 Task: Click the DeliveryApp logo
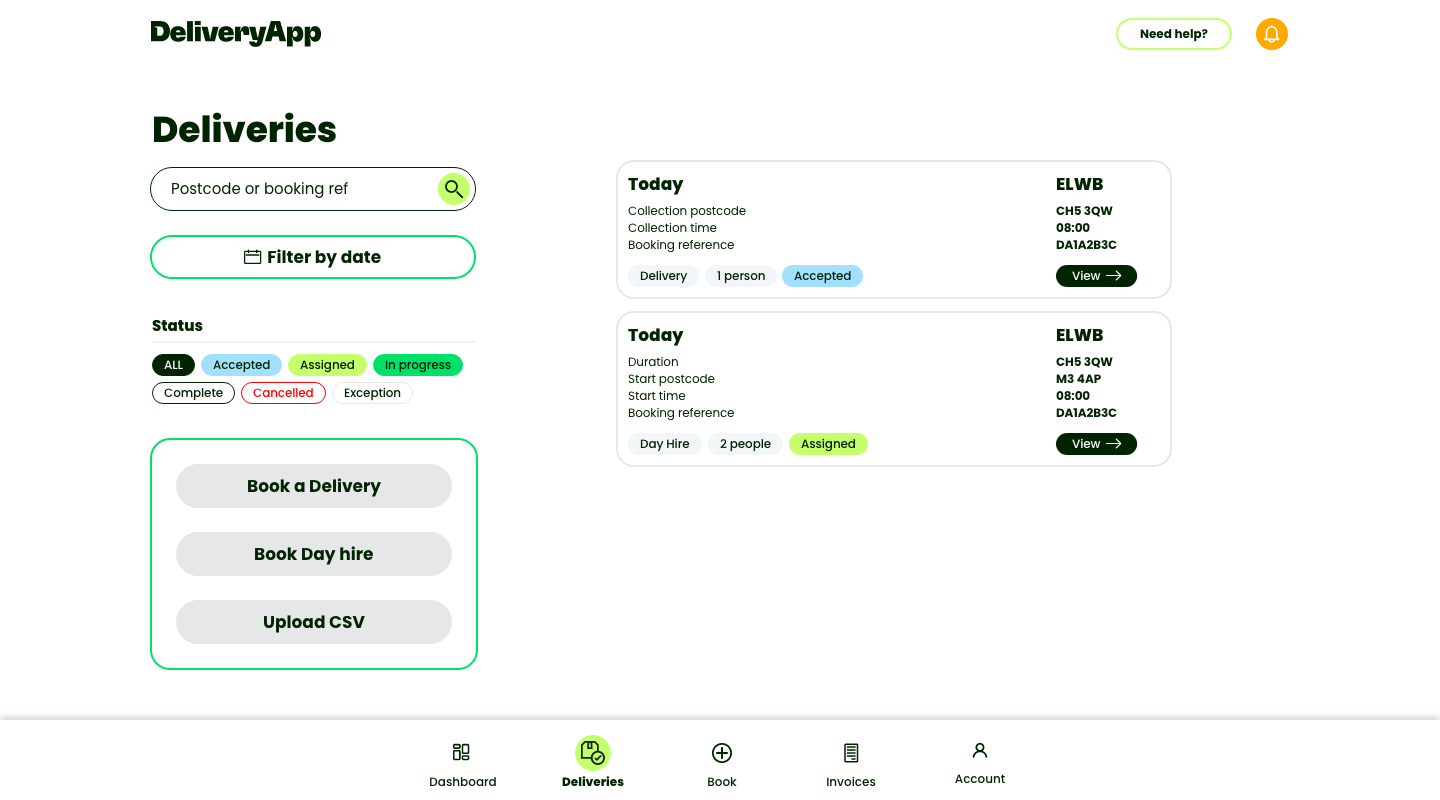(x=236, y=32)
